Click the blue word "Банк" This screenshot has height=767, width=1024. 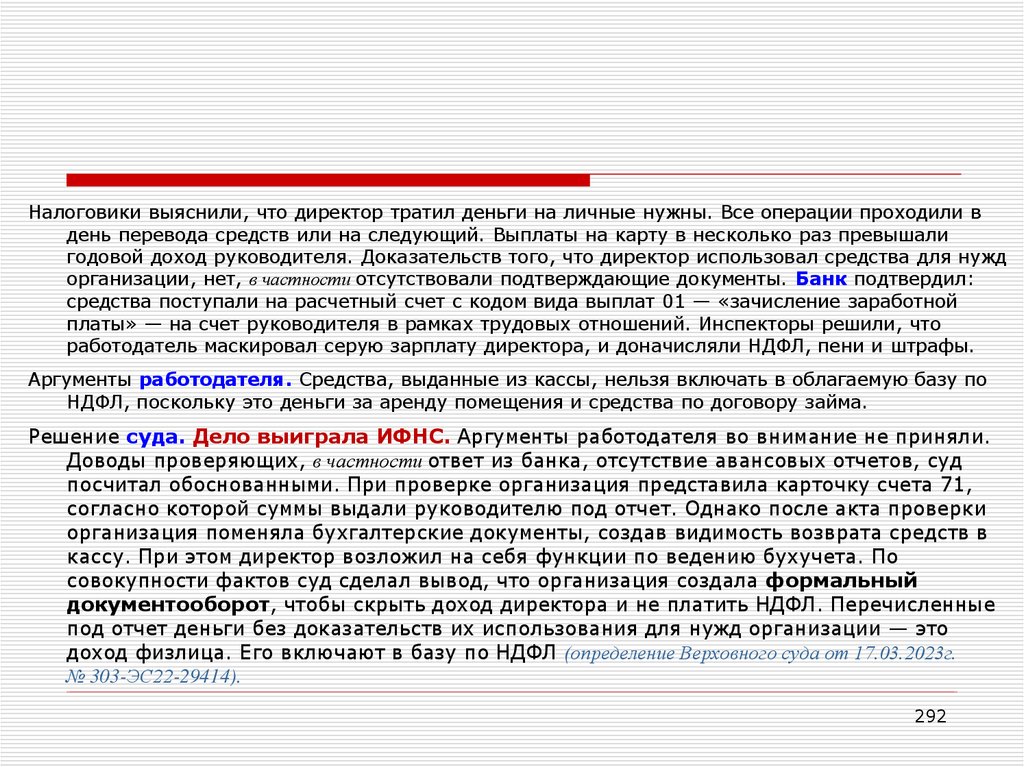click(821, 280)
